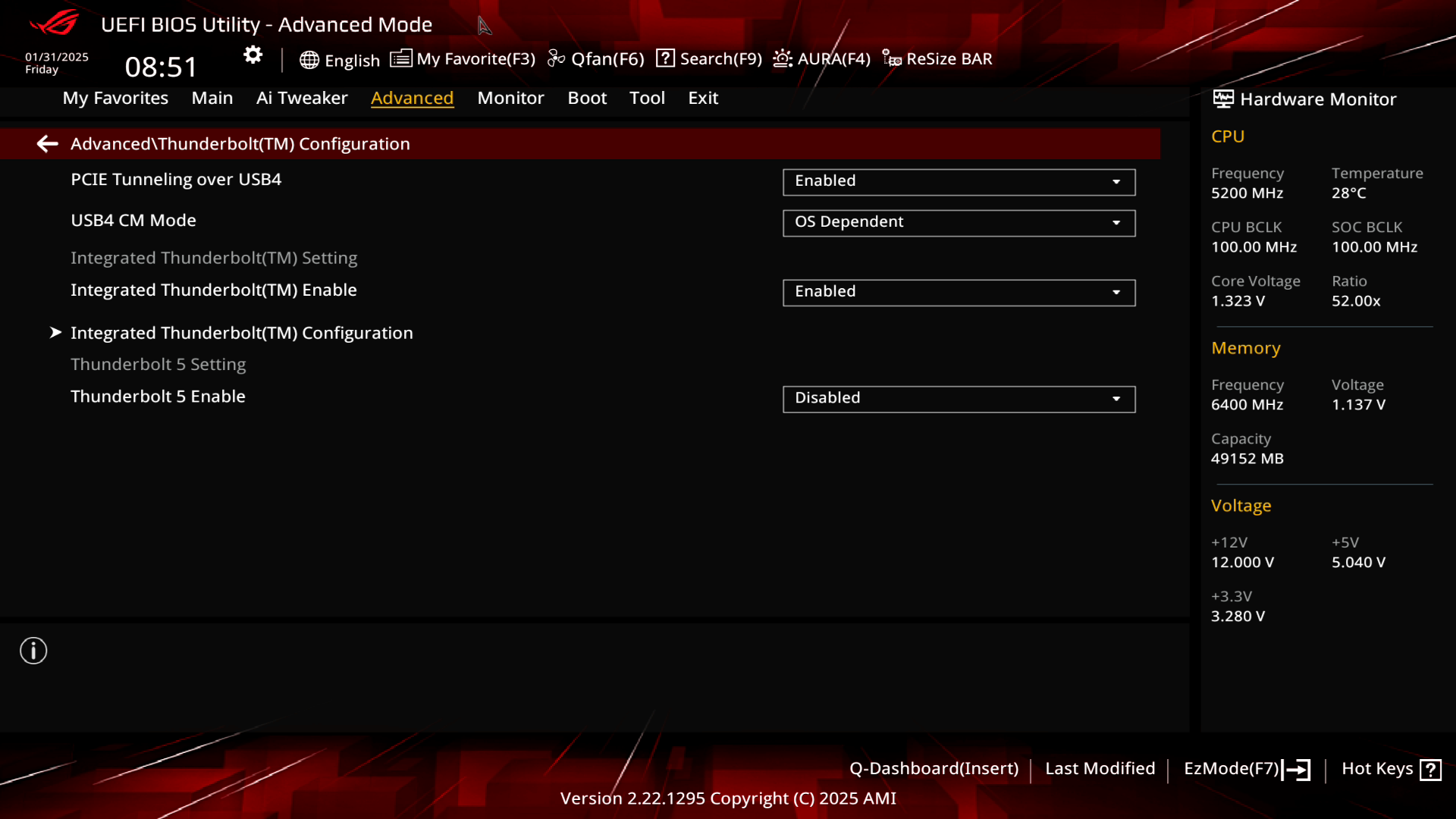Click the ReSize BAR icon

click(x=892, y=58)
